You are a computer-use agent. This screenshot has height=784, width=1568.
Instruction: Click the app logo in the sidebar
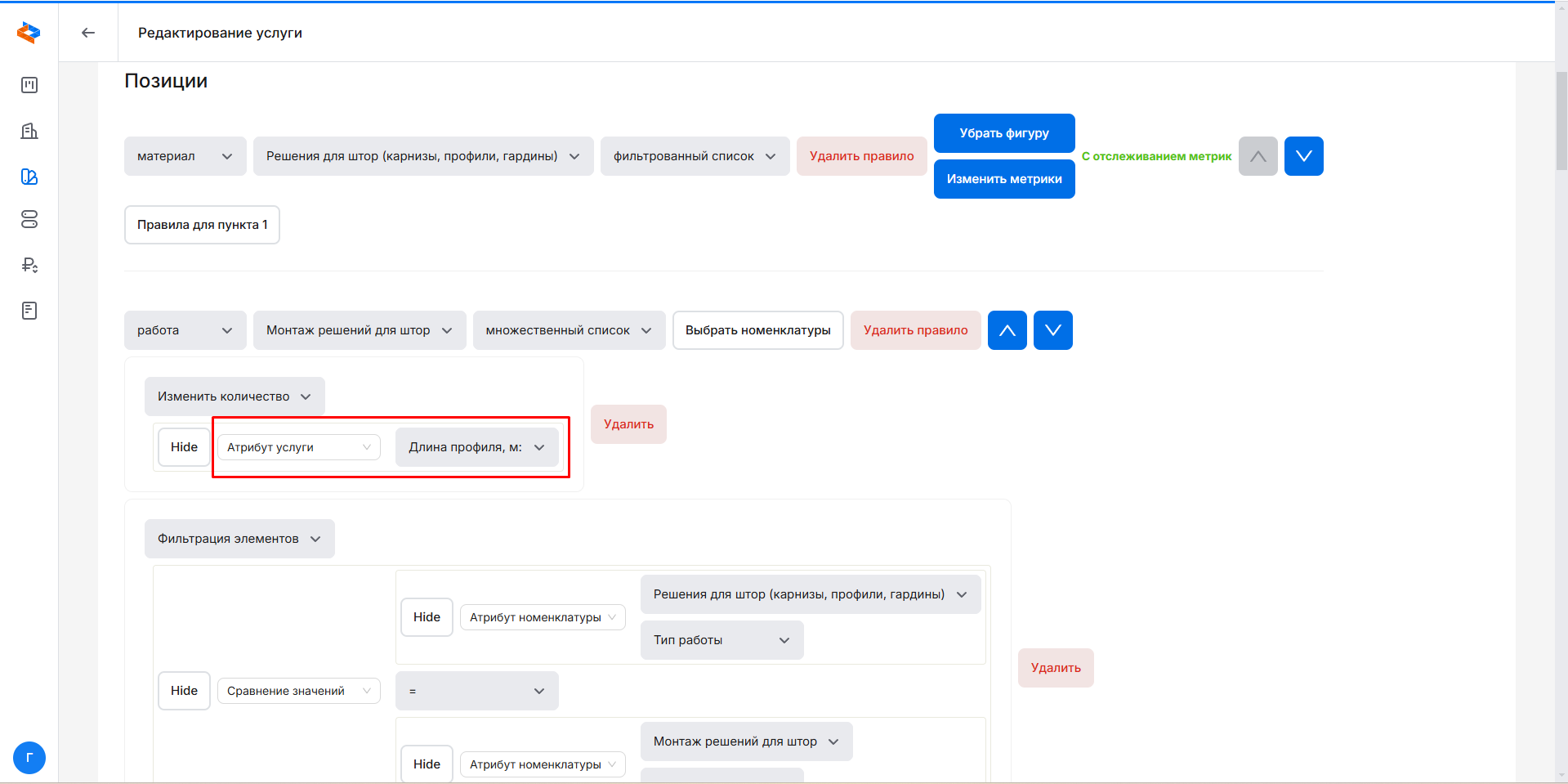[x=29, y=33]
